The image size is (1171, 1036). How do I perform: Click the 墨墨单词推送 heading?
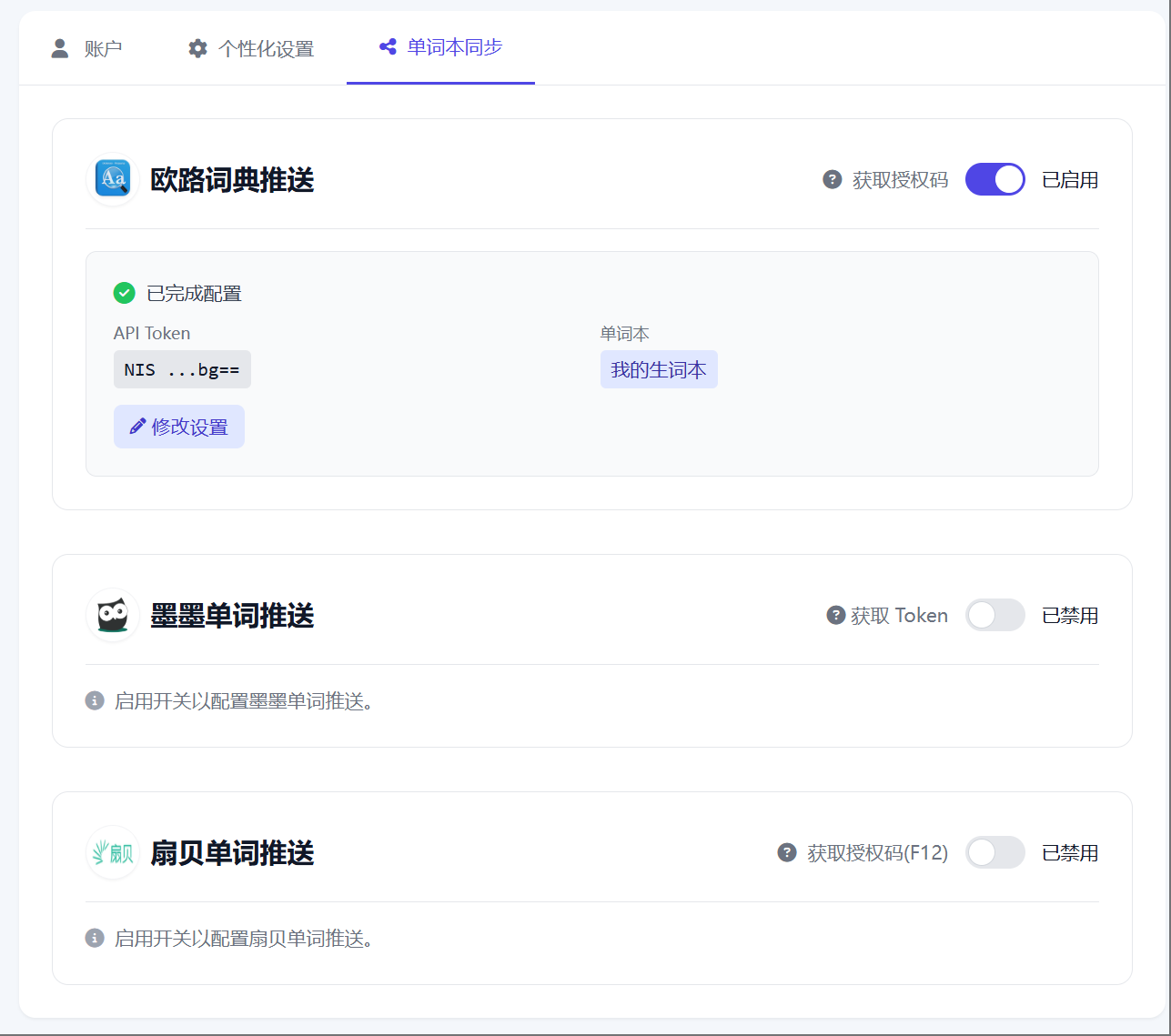point(232,616)
